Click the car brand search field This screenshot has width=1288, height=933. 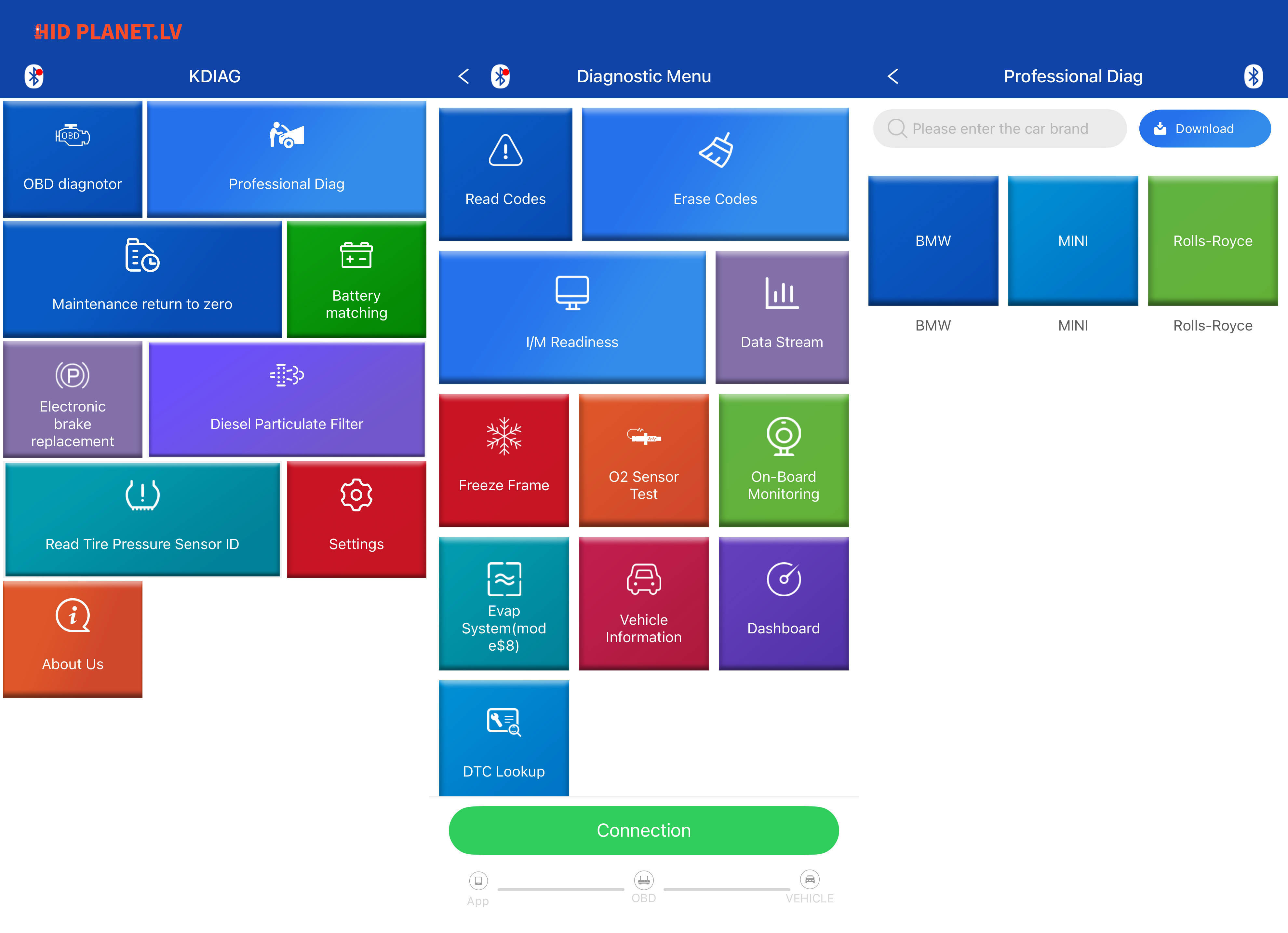coord(999,128)
